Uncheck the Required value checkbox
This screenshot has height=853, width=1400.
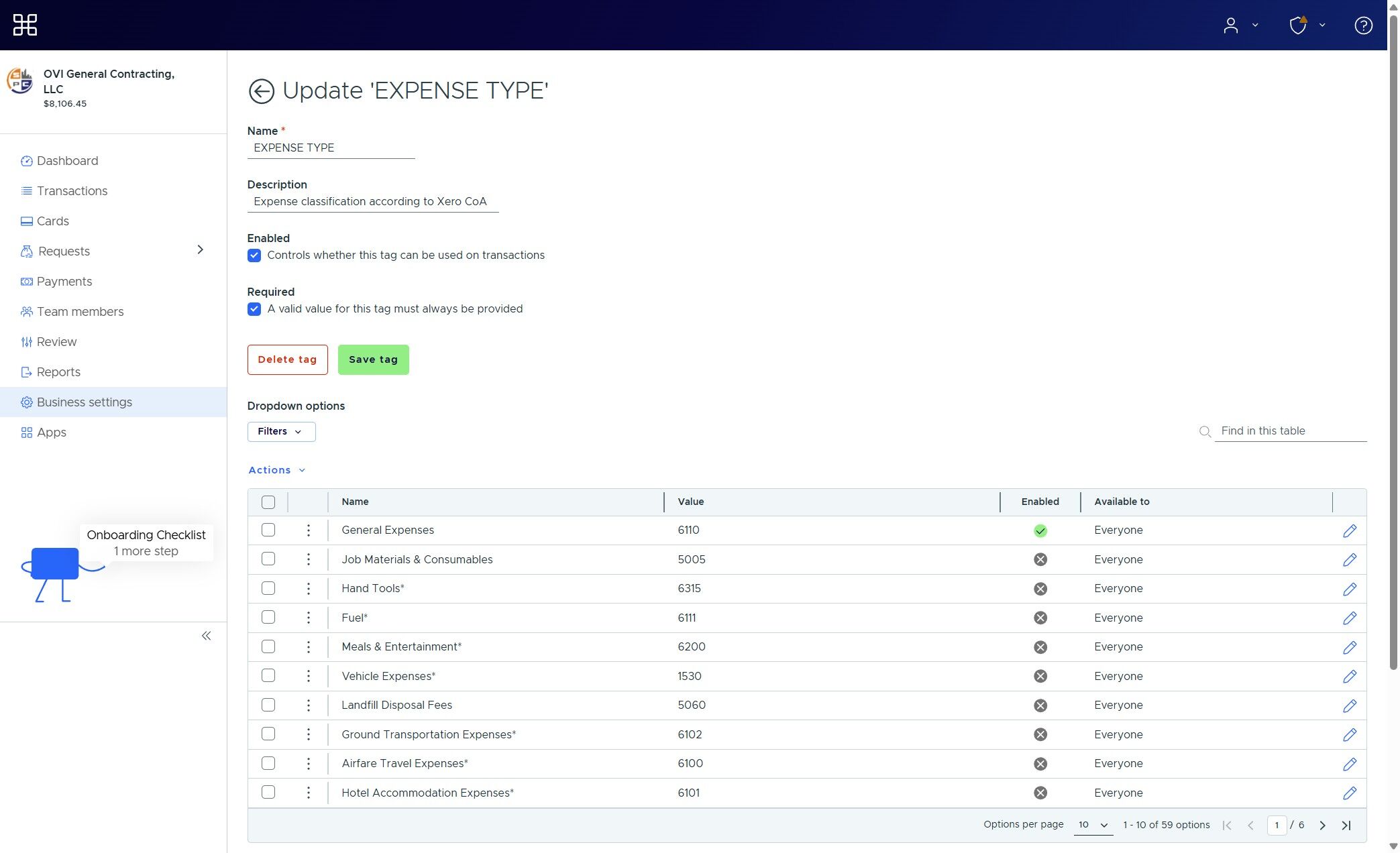coord(254,309)
